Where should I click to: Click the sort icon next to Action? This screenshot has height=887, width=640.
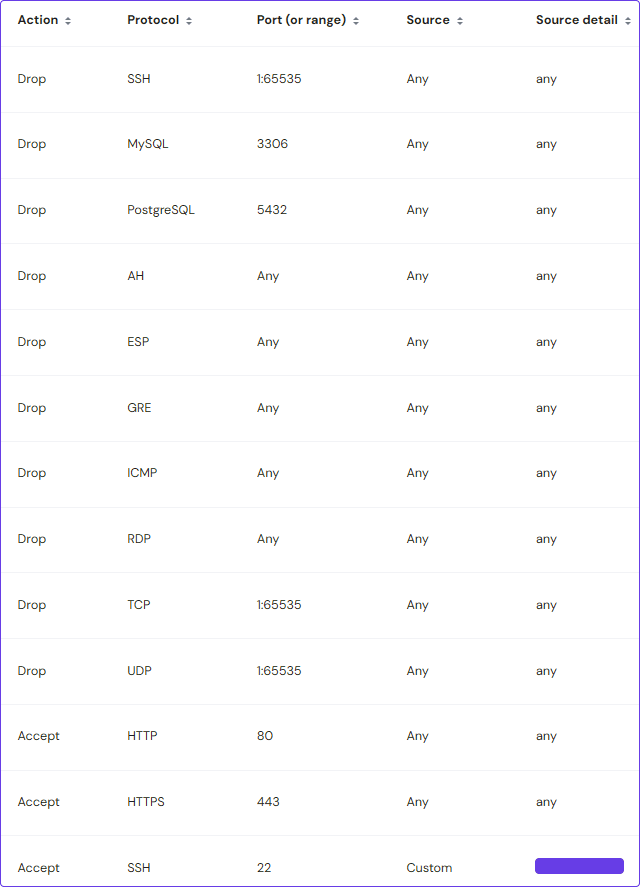point(68,21)
